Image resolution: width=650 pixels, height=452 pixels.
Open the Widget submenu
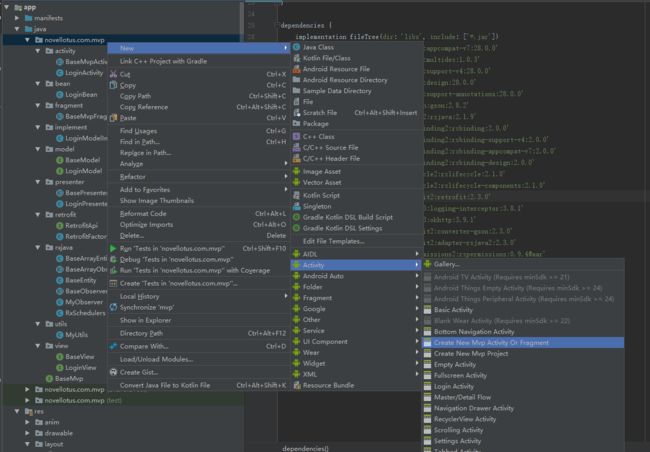[x=356, y=363]
